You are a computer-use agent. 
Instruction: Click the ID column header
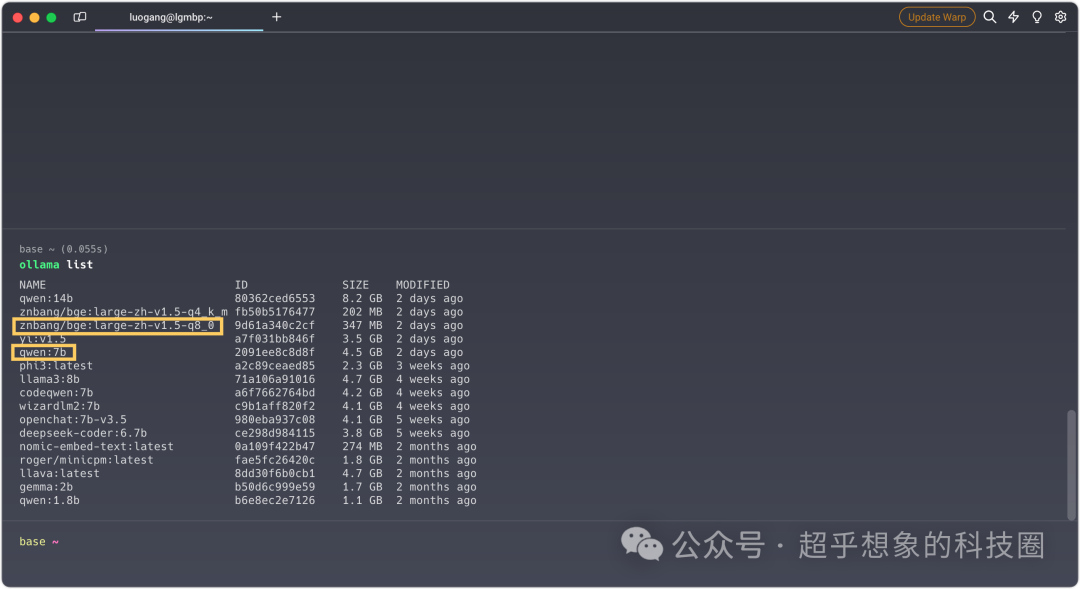tap(241, 285)
